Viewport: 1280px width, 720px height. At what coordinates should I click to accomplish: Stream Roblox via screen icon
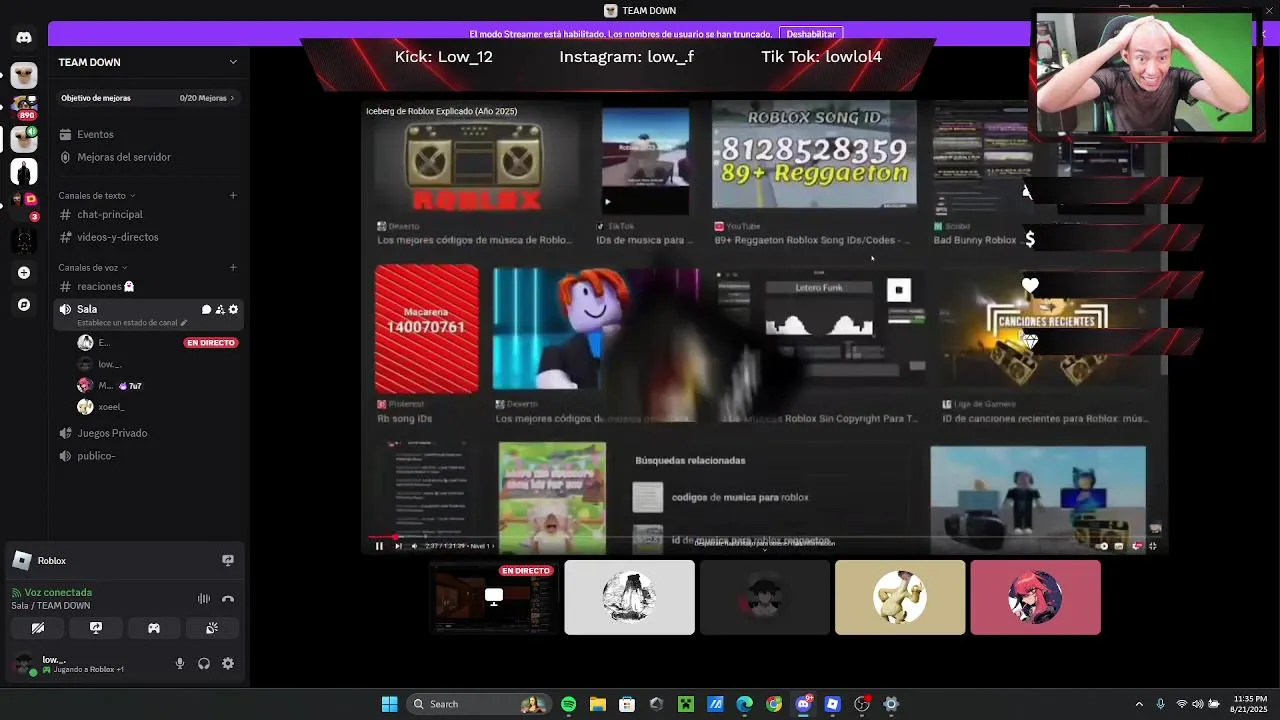[228, 561]
